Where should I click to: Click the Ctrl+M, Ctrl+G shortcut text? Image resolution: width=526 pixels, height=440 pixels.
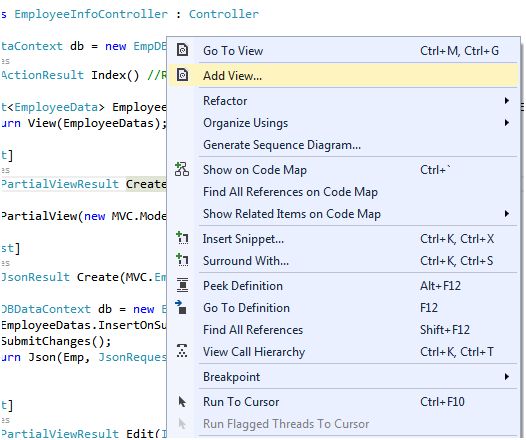[x=459, y=51]
